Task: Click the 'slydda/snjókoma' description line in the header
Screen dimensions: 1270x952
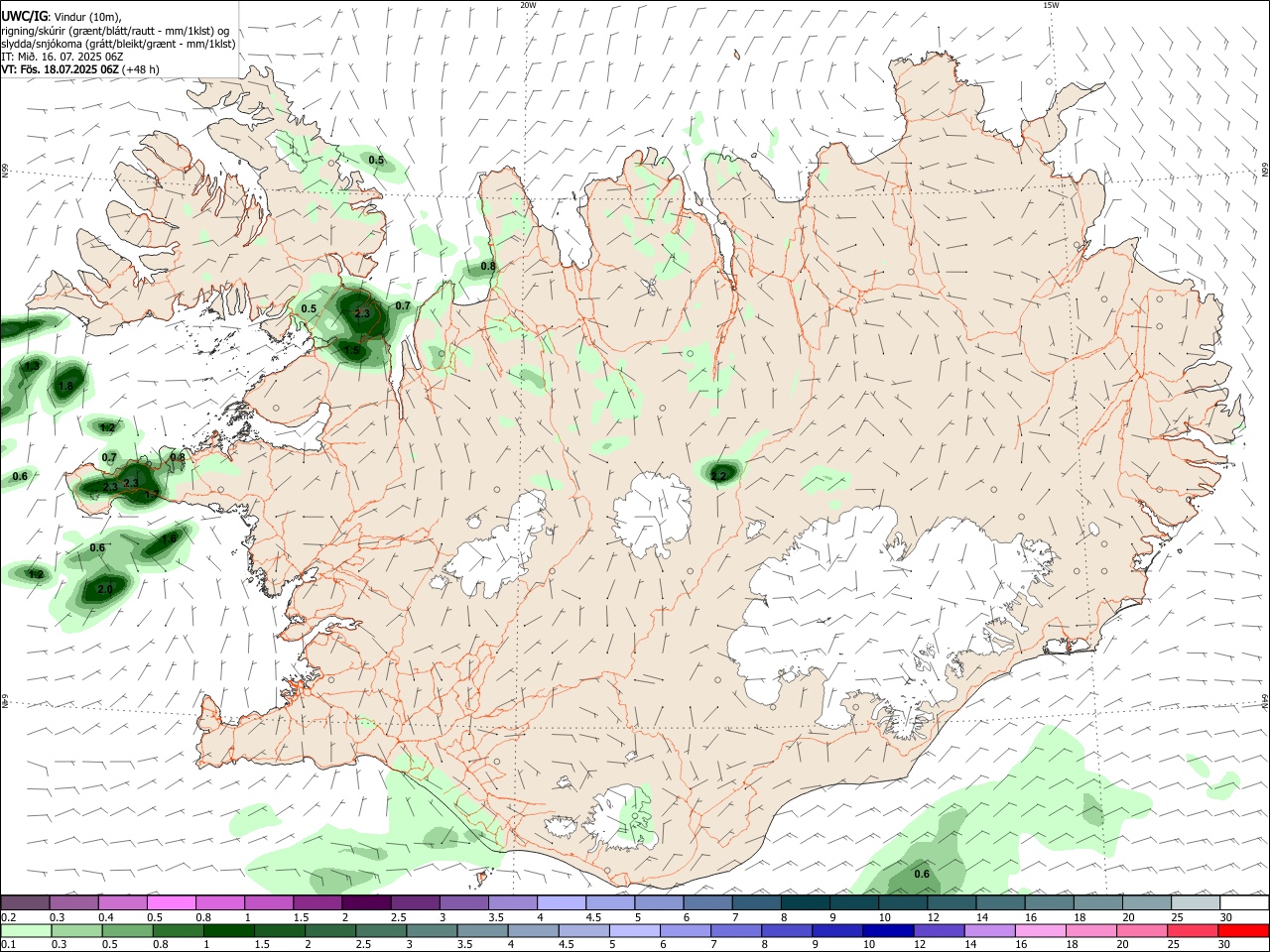Action: tap(118, 44)
